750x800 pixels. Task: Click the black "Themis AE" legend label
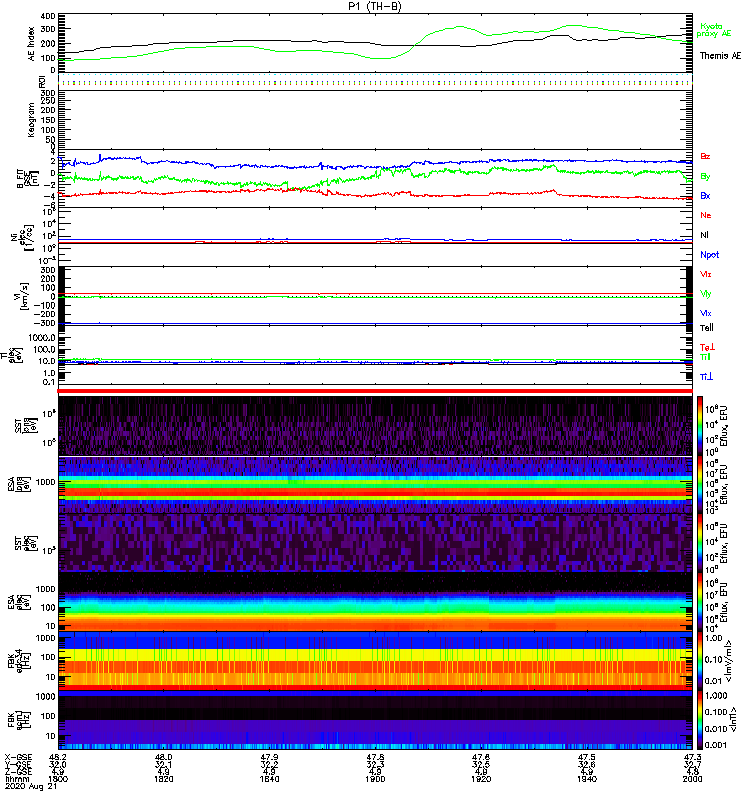coord(720,55)
